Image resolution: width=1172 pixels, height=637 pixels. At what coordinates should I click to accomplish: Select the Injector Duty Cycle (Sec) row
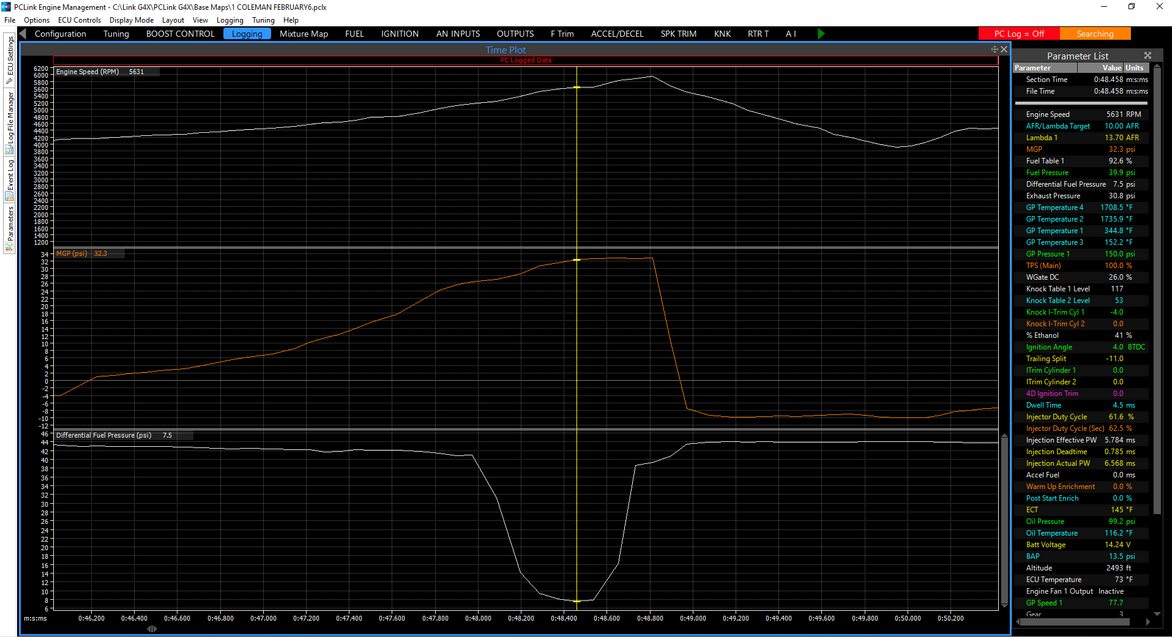(1081, 428)
